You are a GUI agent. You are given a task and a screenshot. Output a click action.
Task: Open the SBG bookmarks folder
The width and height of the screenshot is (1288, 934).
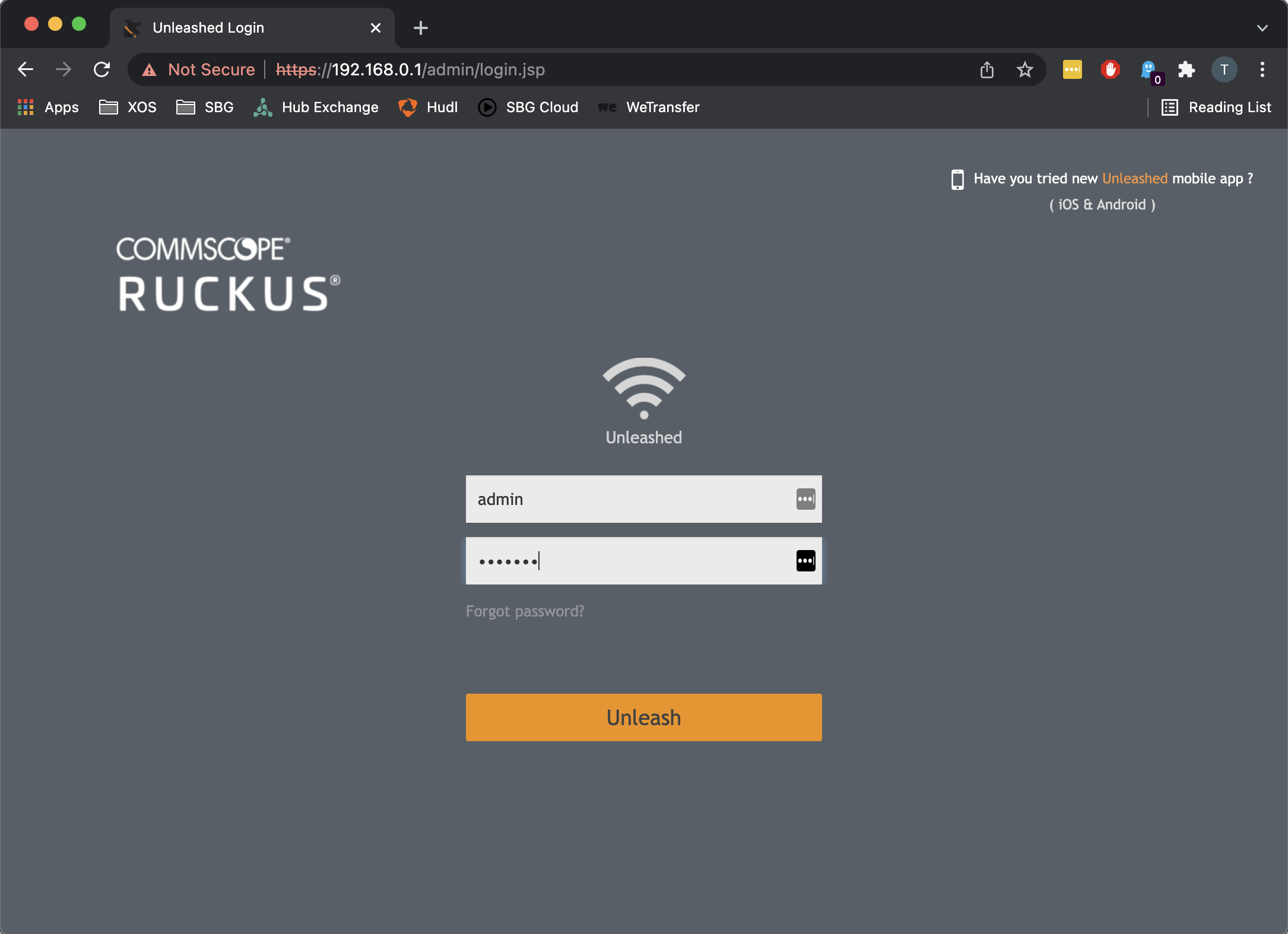pos(205,107)
